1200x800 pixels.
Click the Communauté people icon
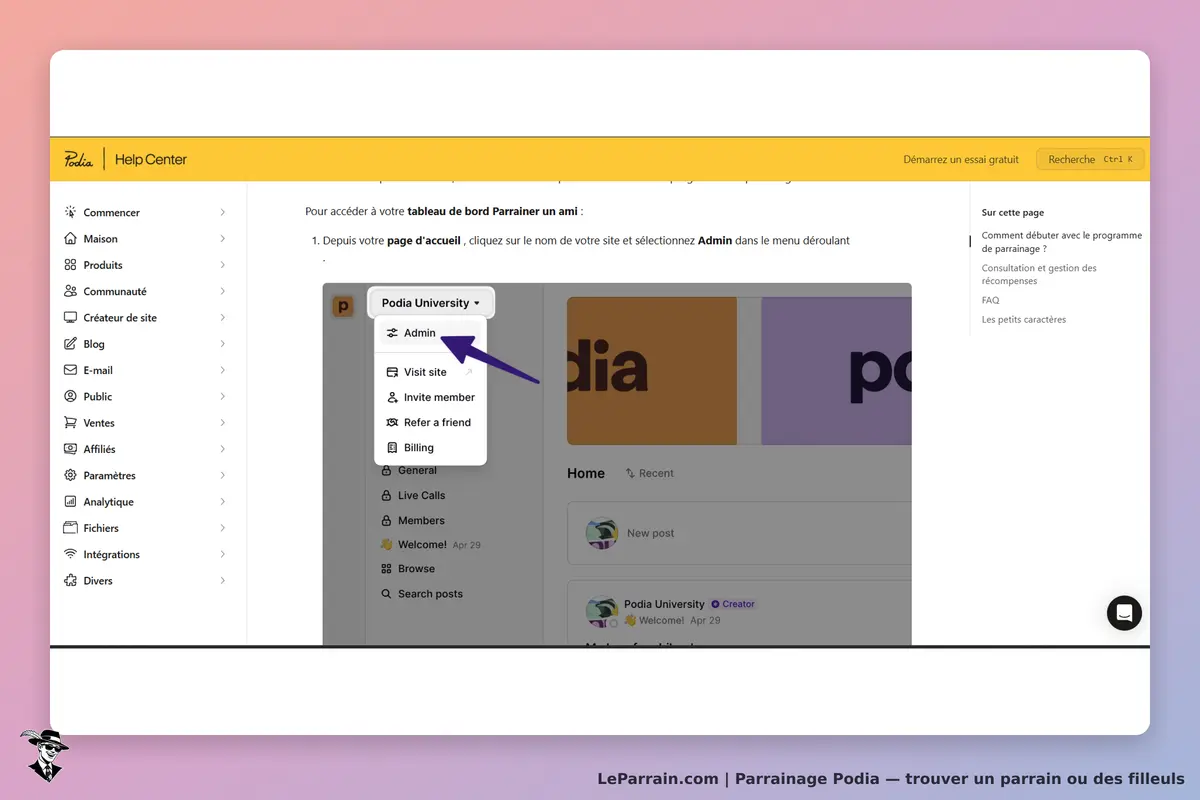point(70,291)
